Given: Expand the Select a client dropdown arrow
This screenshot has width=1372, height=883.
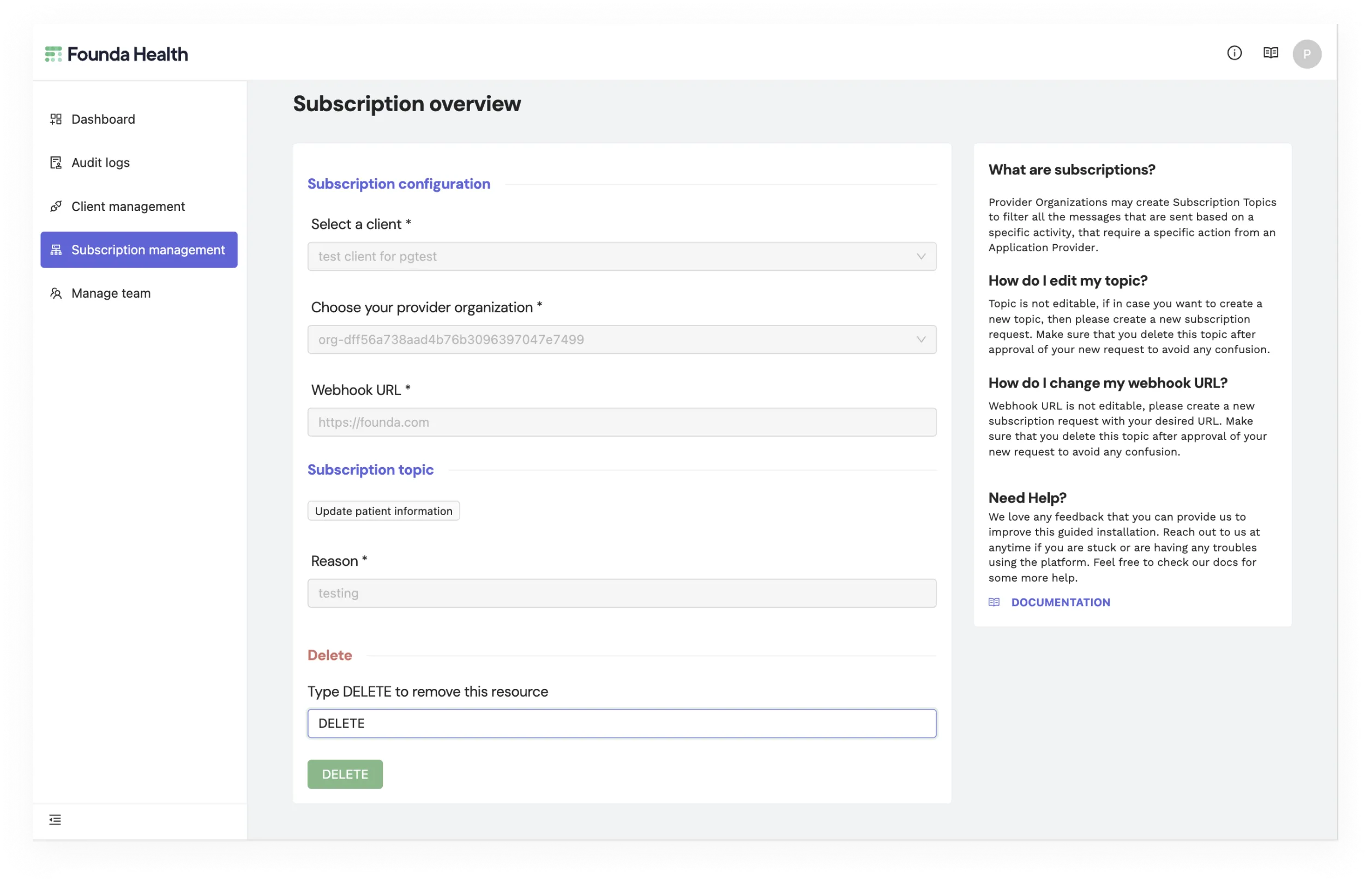Looking at the screenshot, I should click(921, 256).
